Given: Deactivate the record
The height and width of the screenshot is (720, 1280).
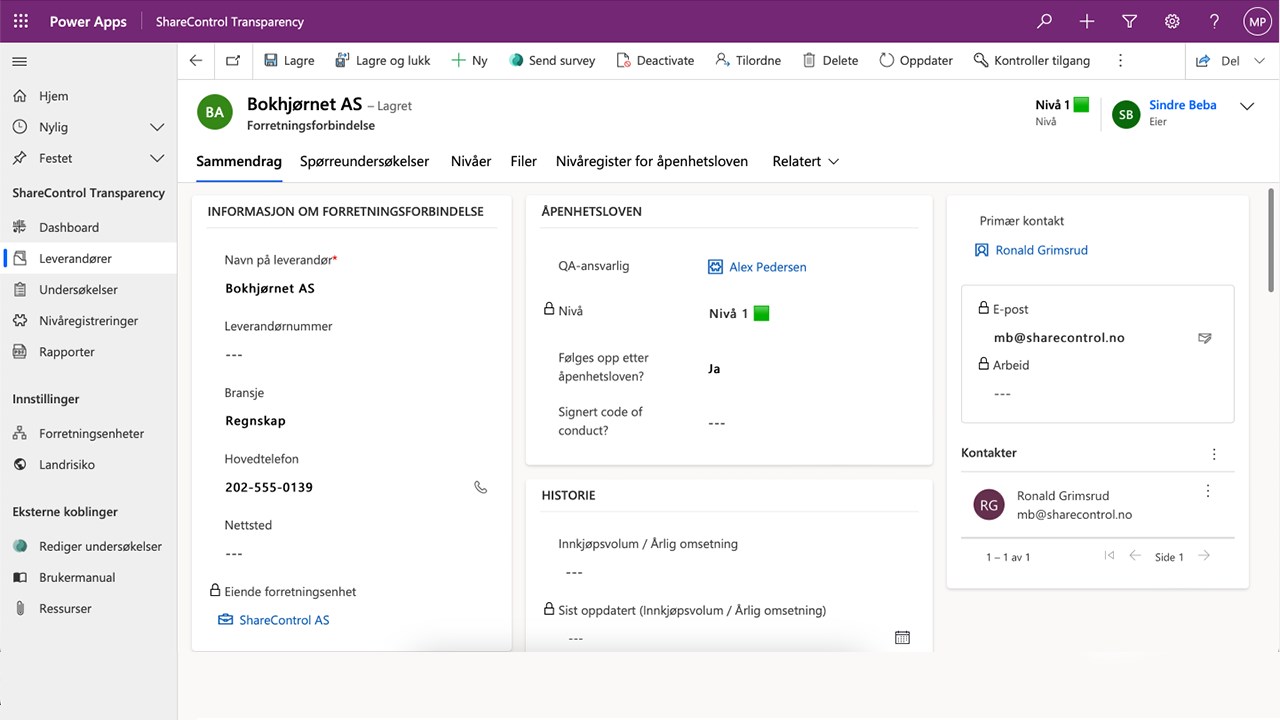Looking at the screenshot, I should click(655, 60).
